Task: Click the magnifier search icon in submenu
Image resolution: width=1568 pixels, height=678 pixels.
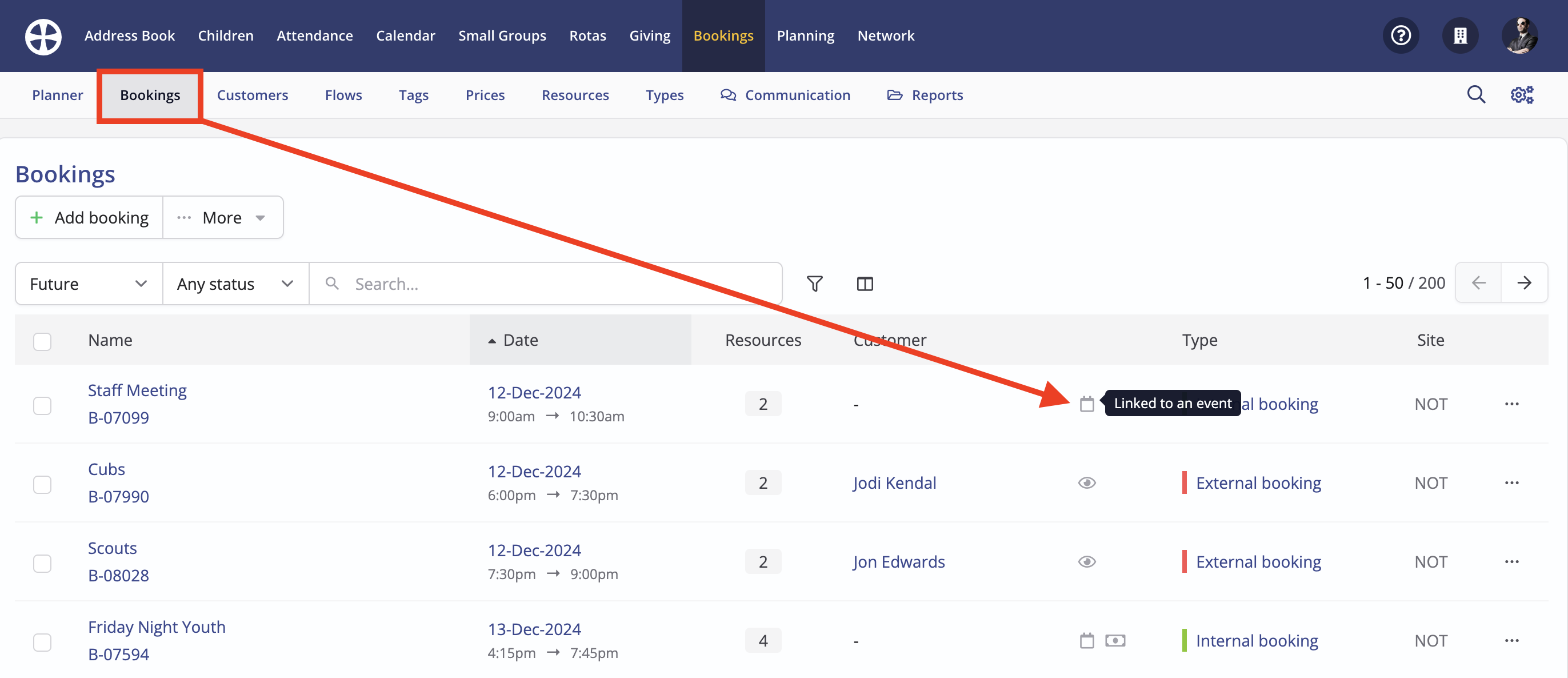Action: coord(1476,95)
